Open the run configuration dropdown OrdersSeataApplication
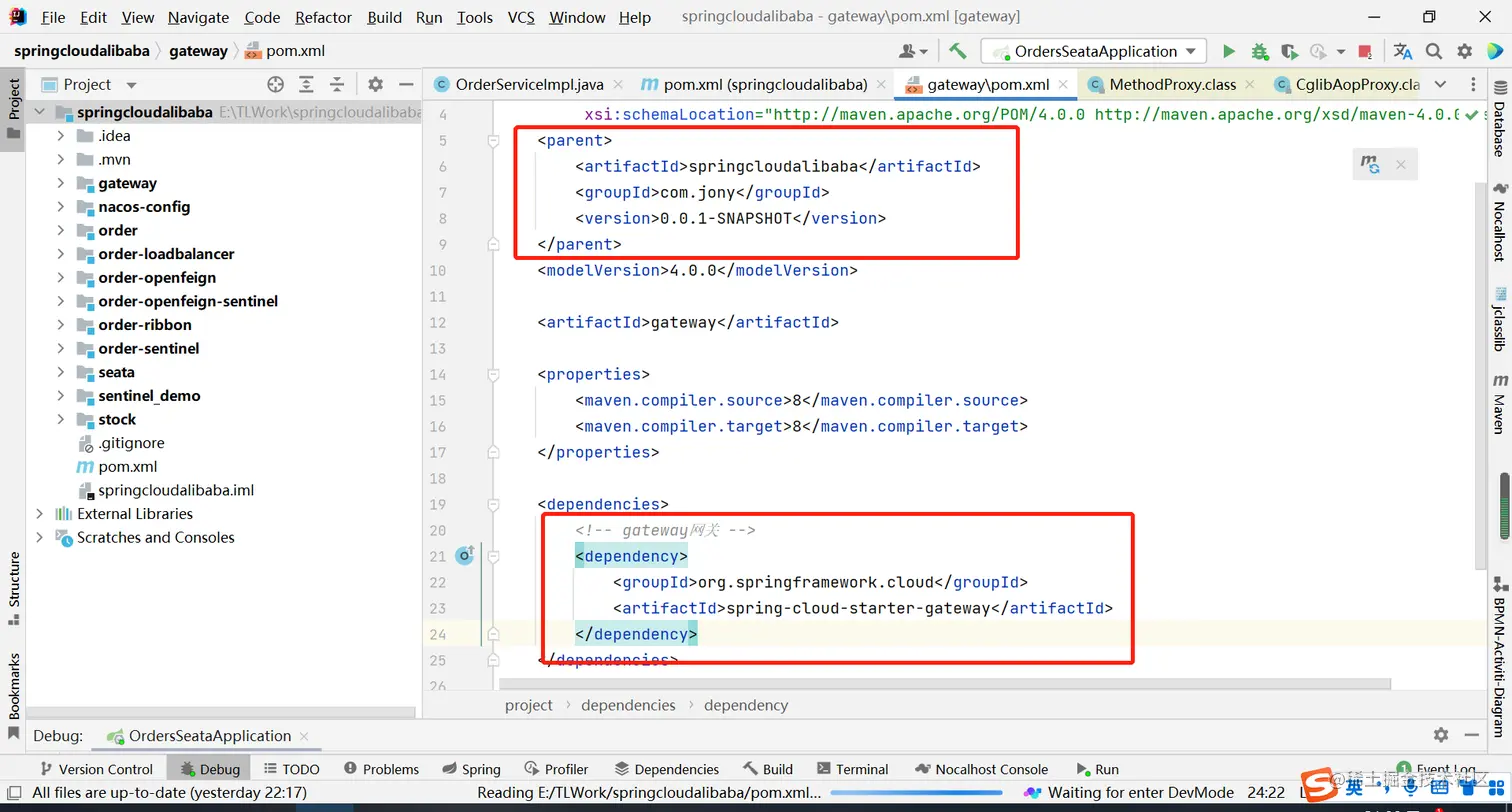Screen dimensions: 1512x812 (x=1094, y=51)
